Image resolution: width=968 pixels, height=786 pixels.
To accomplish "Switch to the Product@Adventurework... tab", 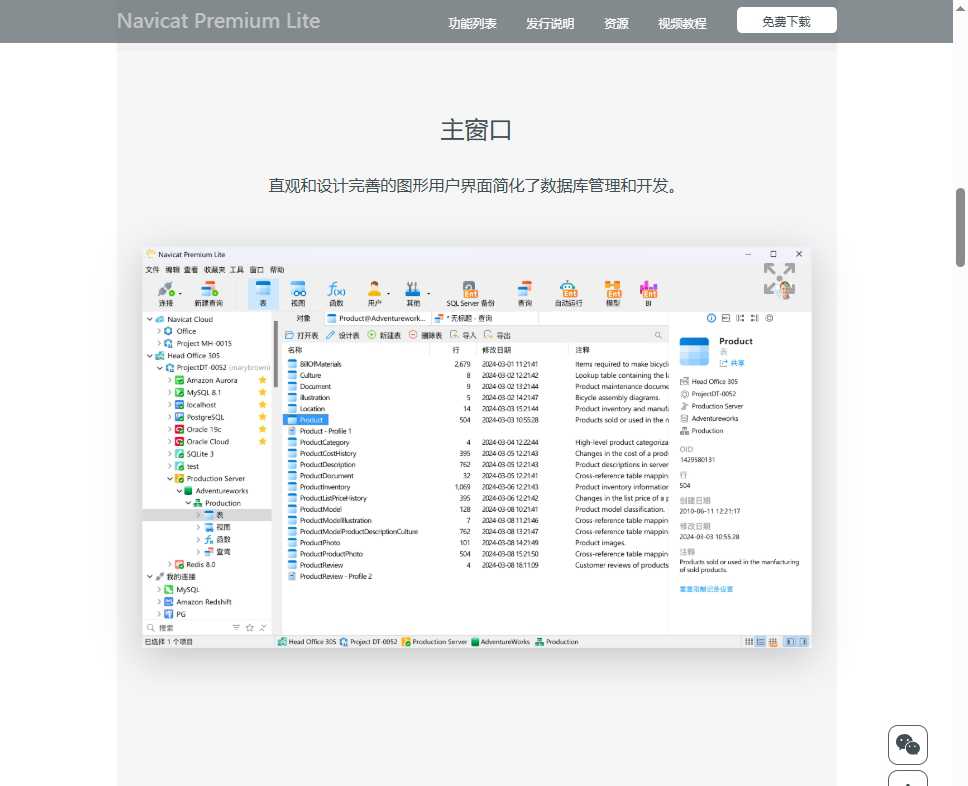I will tap(377, 318).
